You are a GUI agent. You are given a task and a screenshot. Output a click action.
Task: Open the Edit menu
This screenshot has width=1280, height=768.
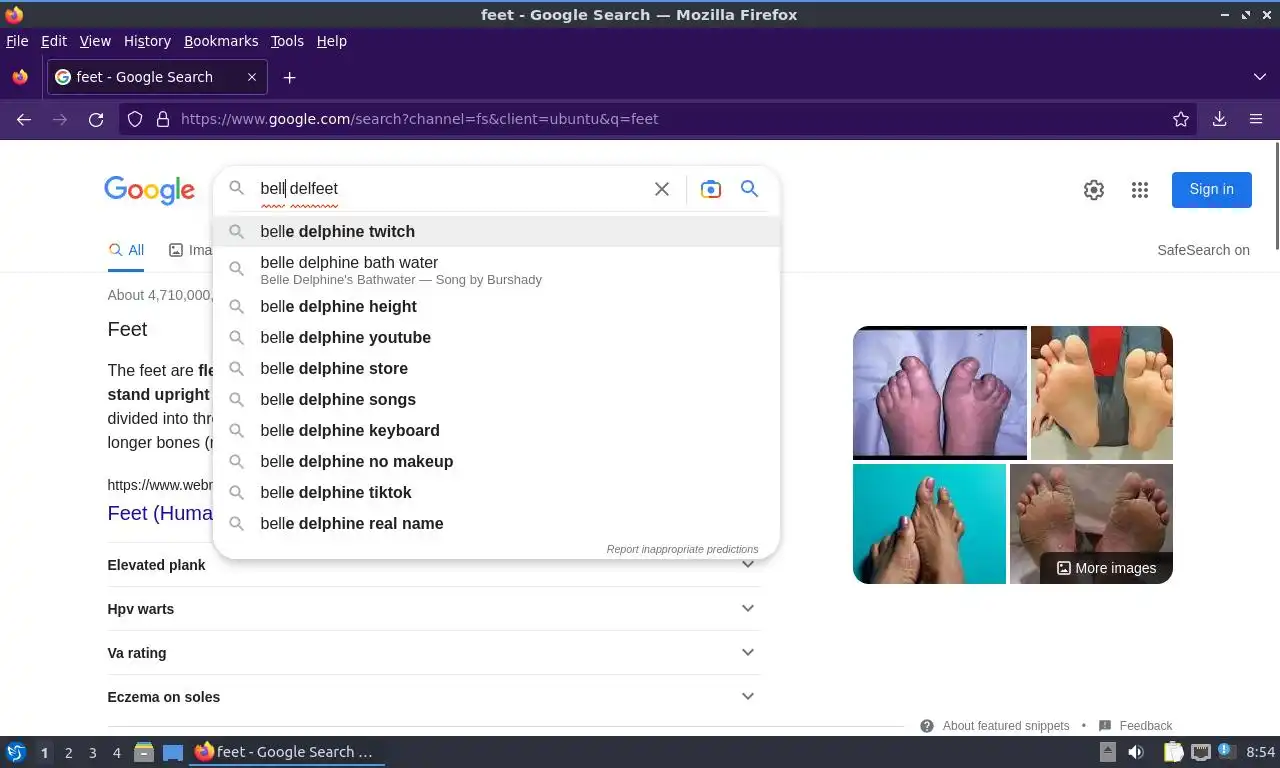click(54, 41)
